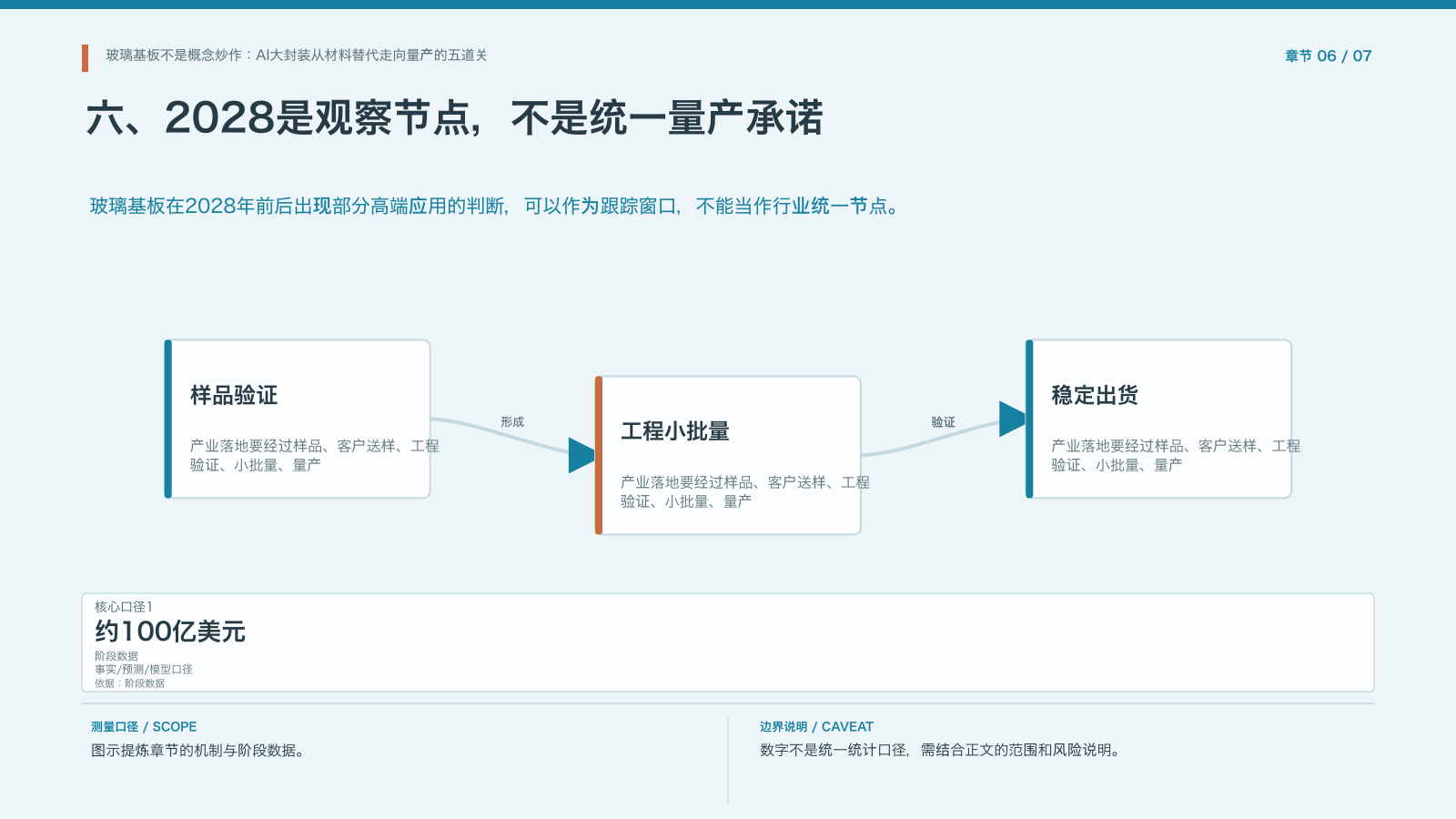Click the arrowhead pointing into '稳定出货'
This screenshot has width=1456, height=819.
pyautogui.click(x=1012, y=419)
